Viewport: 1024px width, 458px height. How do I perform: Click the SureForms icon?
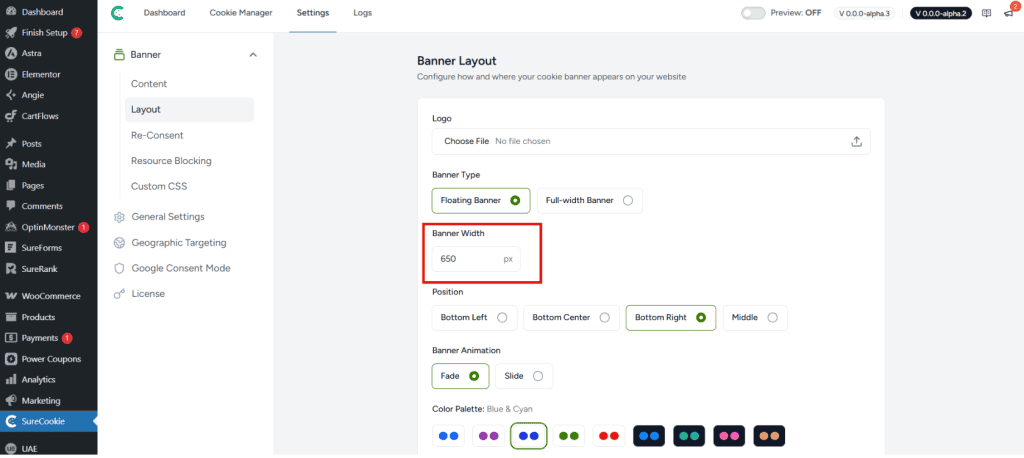tap(10, 248)
